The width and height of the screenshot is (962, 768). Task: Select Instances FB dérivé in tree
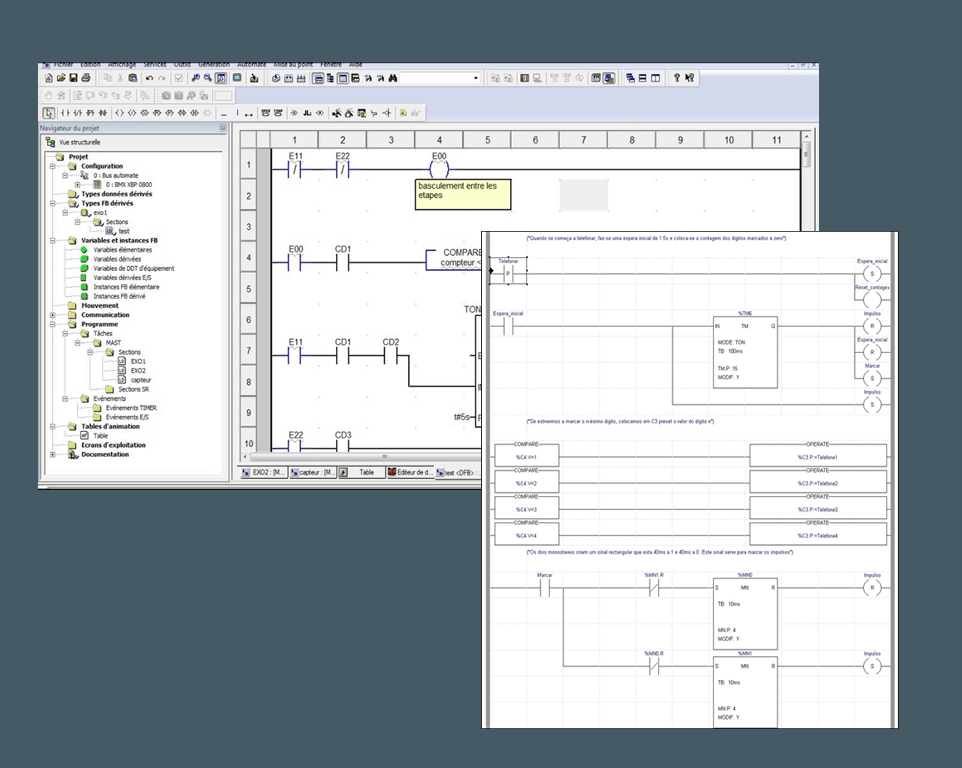point(119,296)
